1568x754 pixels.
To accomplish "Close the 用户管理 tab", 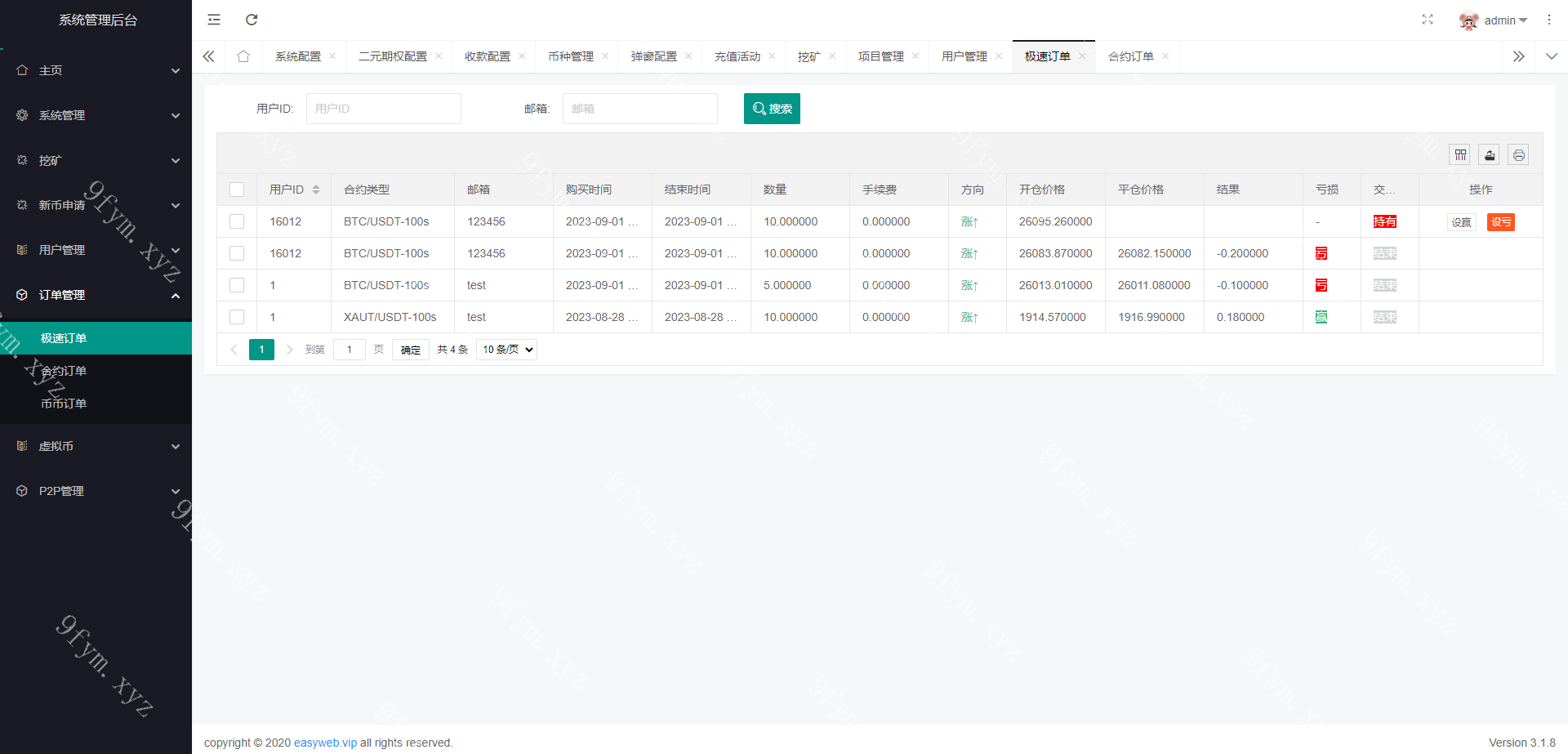I will (x=999, y=56).
